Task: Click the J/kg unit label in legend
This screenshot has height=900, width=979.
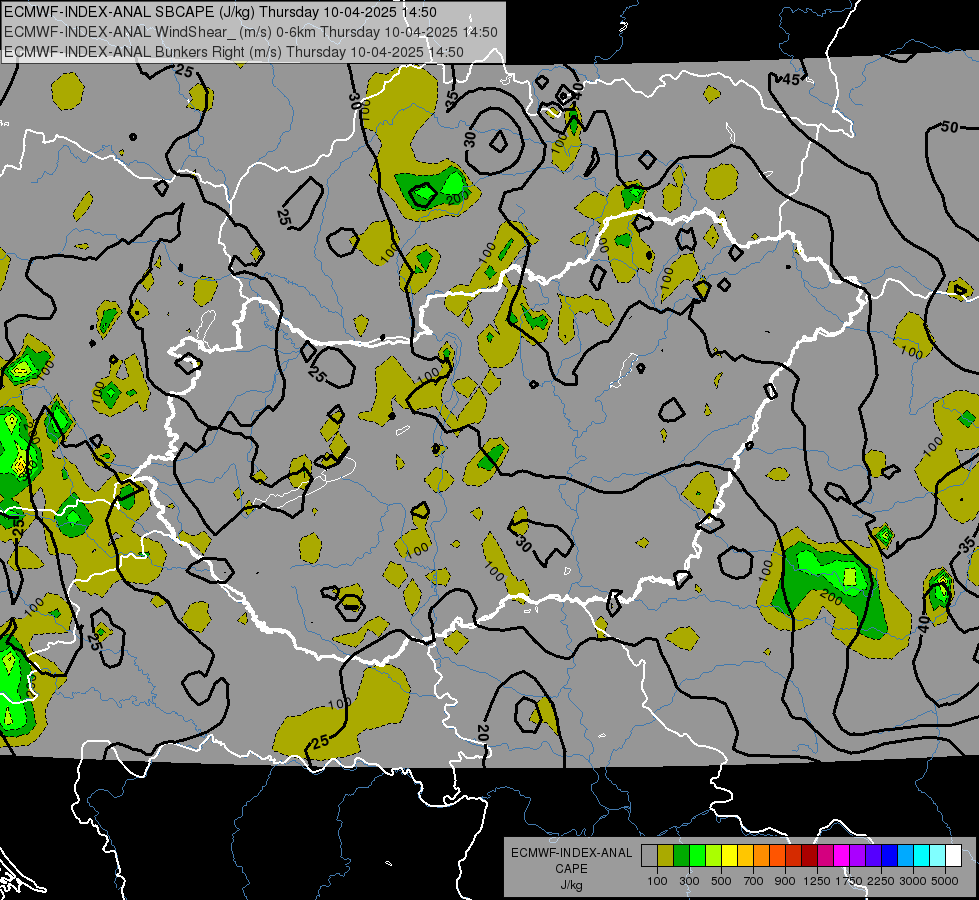Action: tap(571, 886)
